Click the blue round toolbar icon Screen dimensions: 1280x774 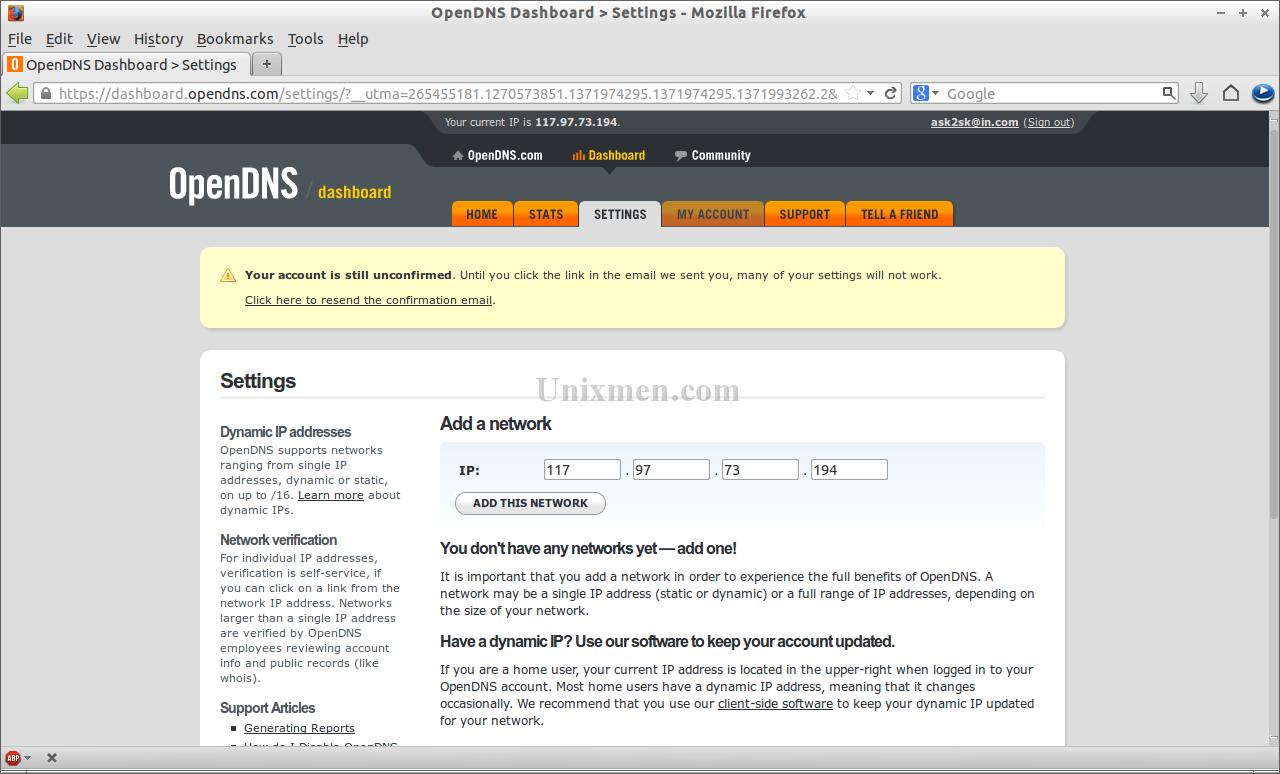click(1263, 93)
